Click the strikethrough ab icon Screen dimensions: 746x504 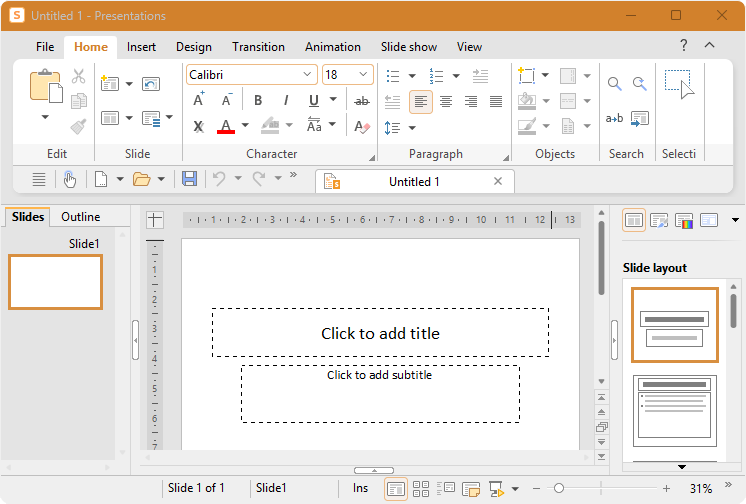[362, 100]
